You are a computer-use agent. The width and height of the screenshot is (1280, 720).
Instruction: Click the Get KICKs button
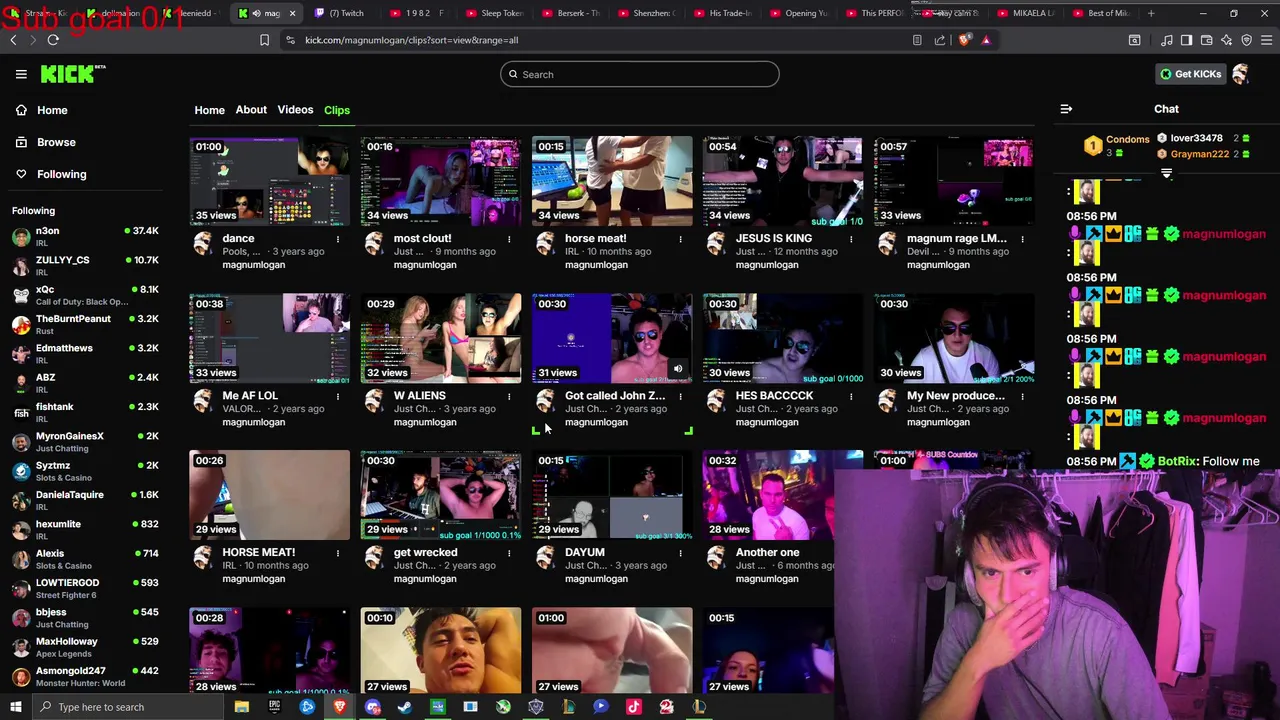(1190, 74)
